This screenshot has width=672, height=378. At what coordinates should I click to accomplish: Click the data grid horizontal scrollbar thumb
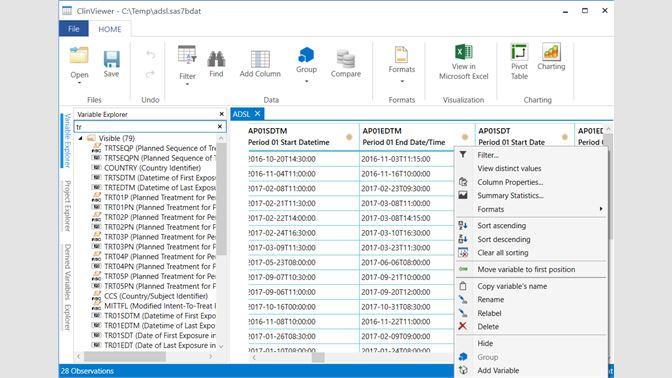(x=318, y=357)
